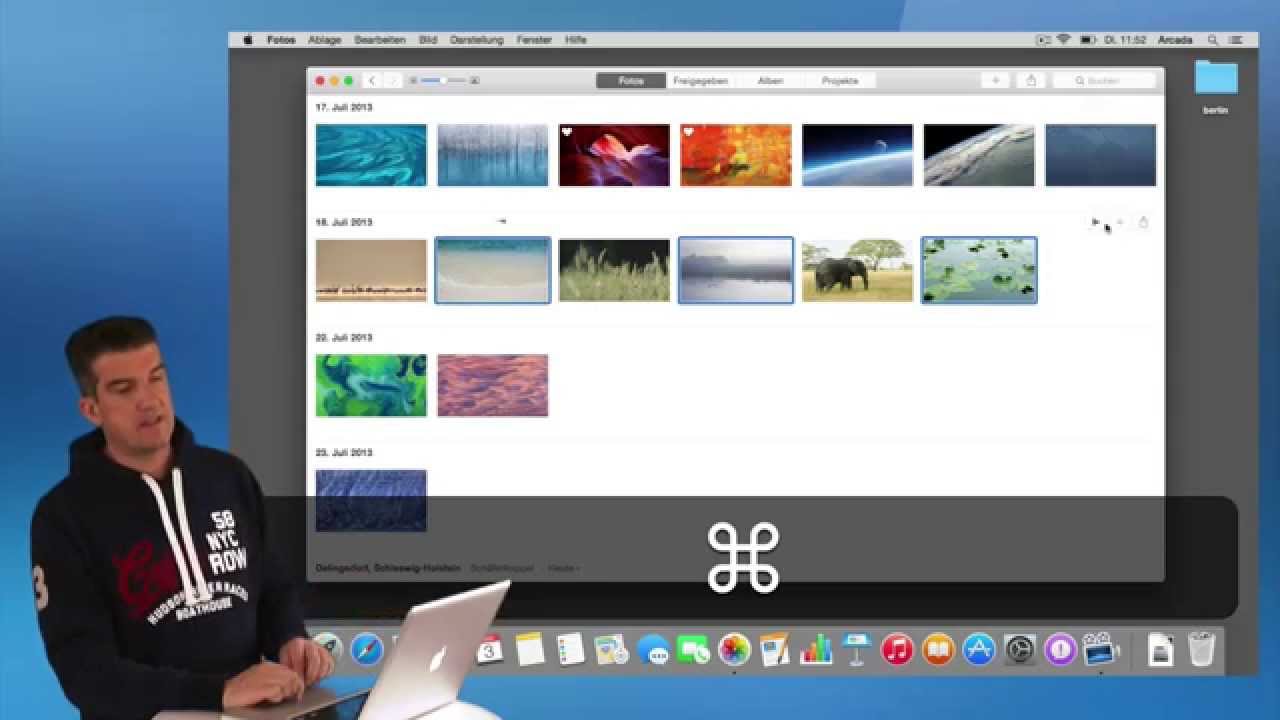The image size is (1280, 720).
Task: Launch Safari from the Dock
Action: pyautogui.click(x=367, y=650)
